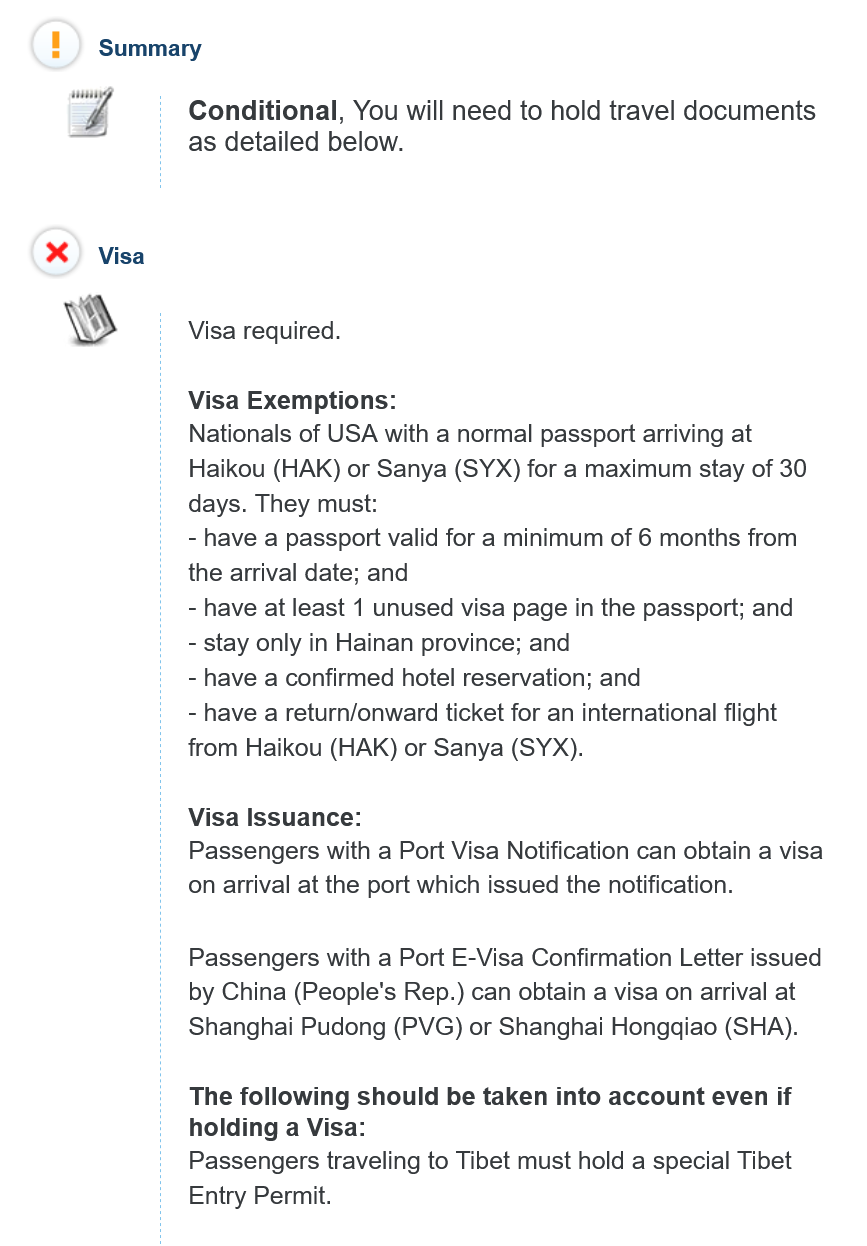Viewport: 867px width, 1246px height.
Task: Click the '1 unused visa page' requirement line
Action: [490, 607]
